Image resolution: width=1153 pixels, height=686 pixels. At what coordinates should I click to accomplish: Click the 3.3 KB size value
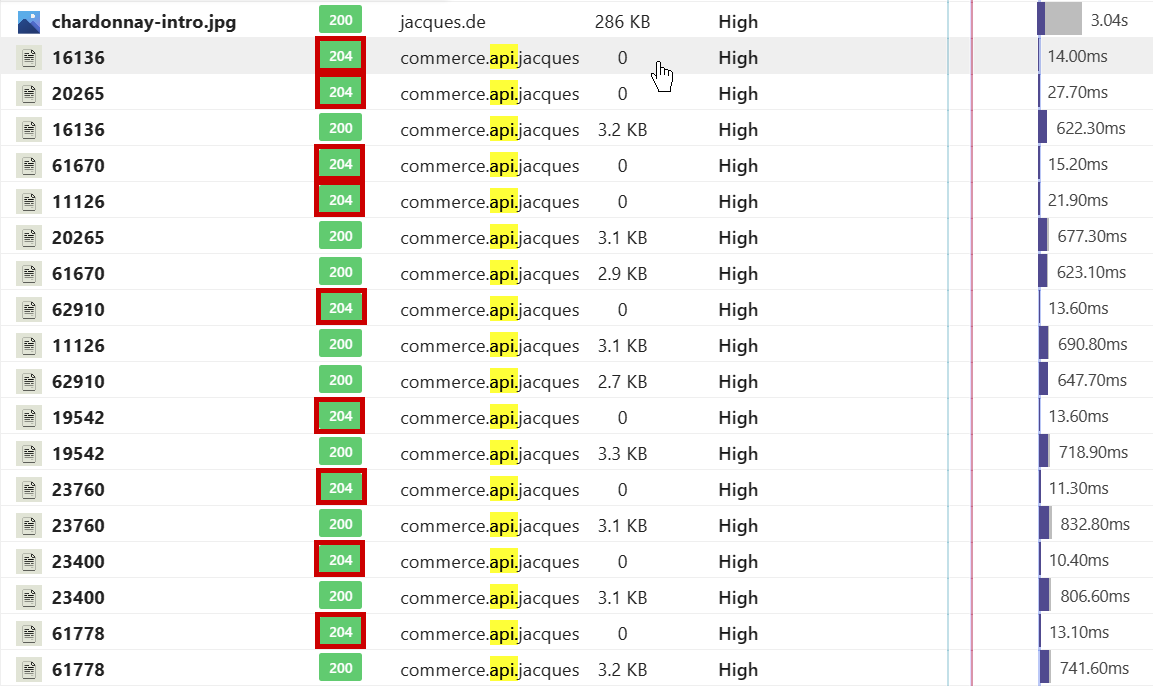coord(622,454)
